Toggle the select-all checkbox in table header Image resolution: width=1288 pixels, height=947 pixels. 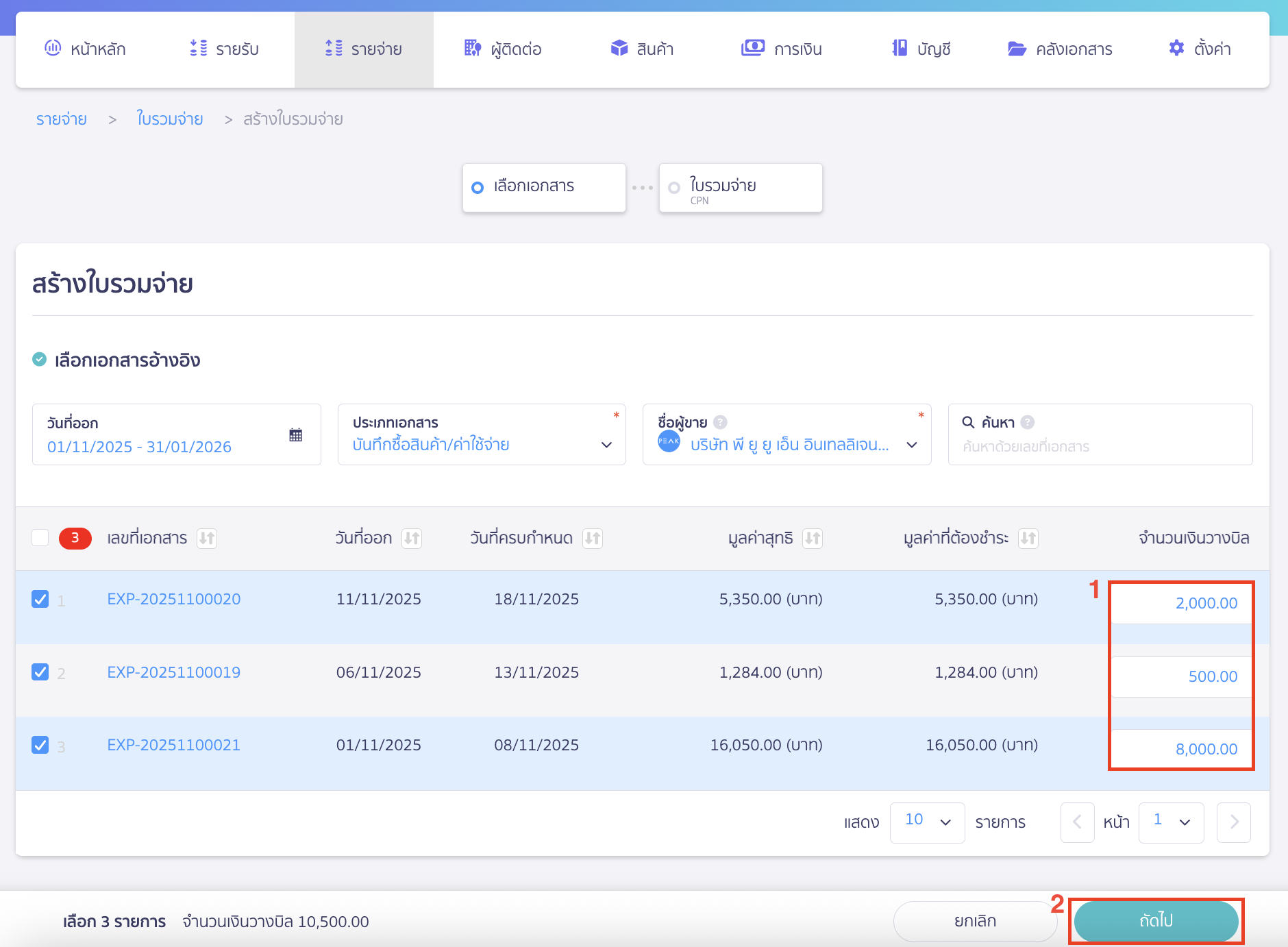coord(40,538)
